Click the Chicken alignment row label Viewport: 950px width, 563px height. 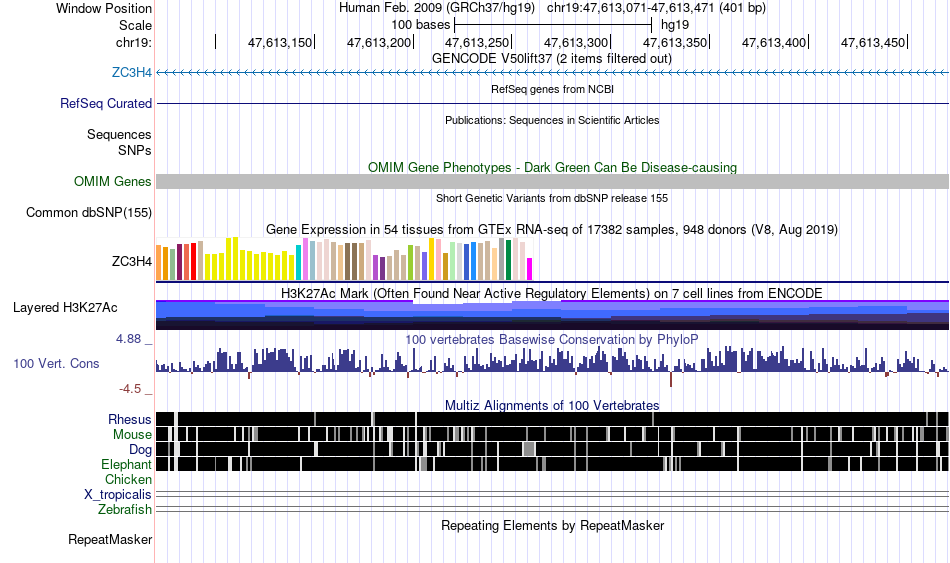point(128,479)
